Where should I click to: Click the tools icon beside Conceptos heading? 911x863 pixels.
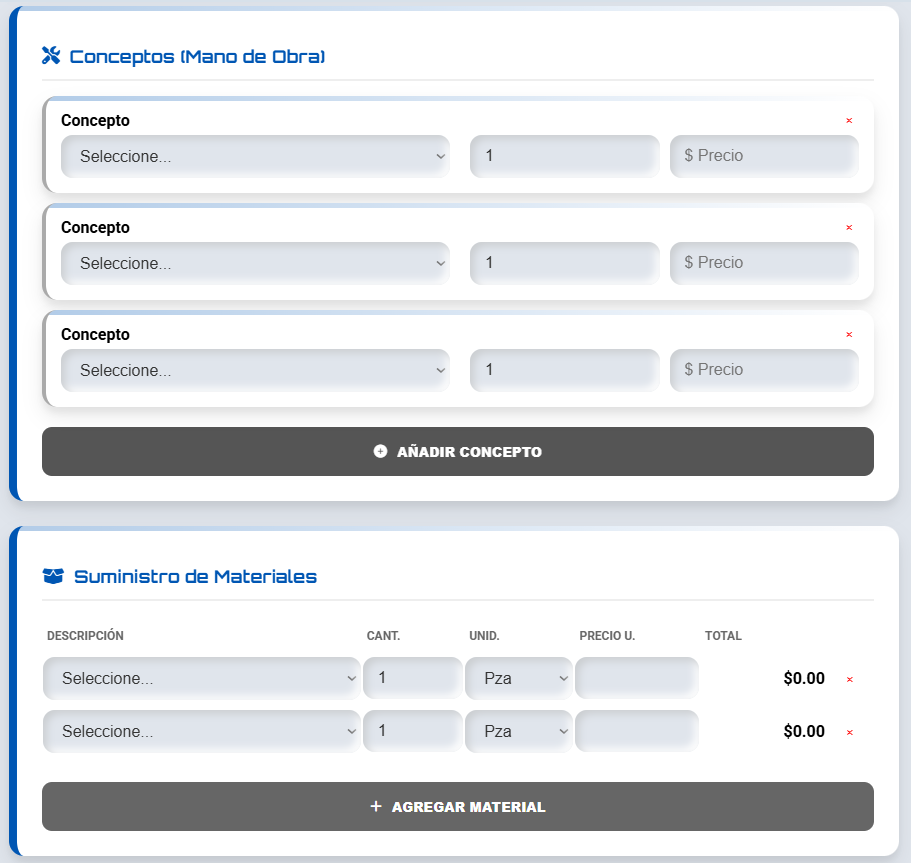(x=51, y=56)
